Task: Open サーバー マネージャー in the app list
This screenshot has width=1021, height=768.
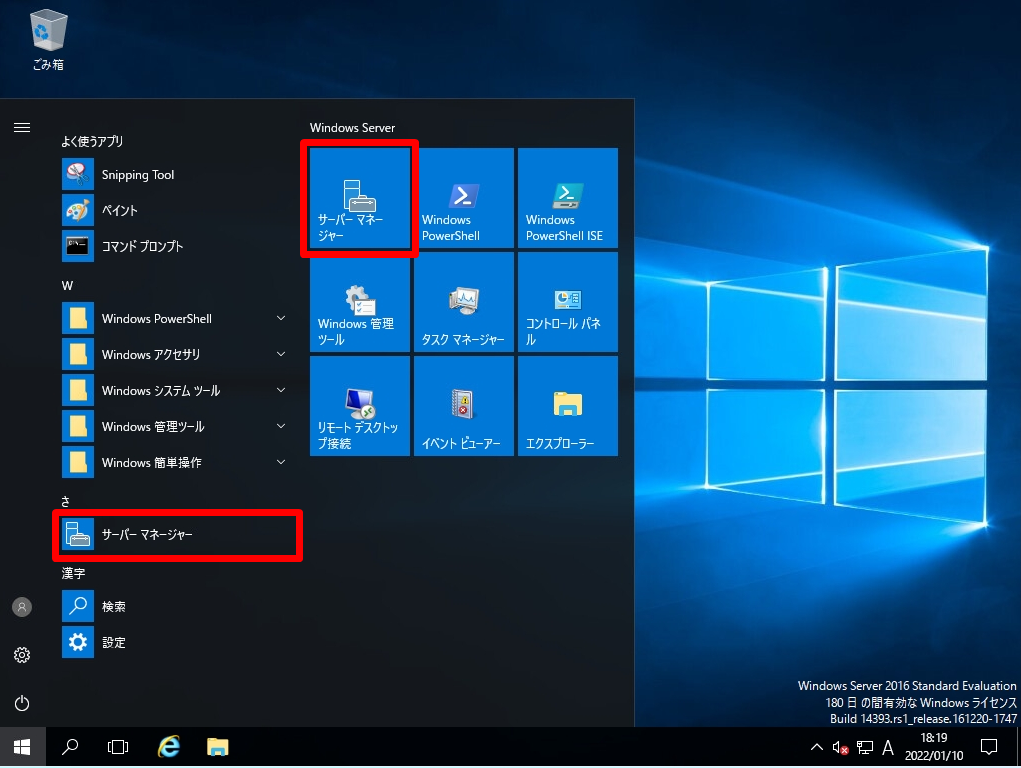Action: tap(176, 535)
